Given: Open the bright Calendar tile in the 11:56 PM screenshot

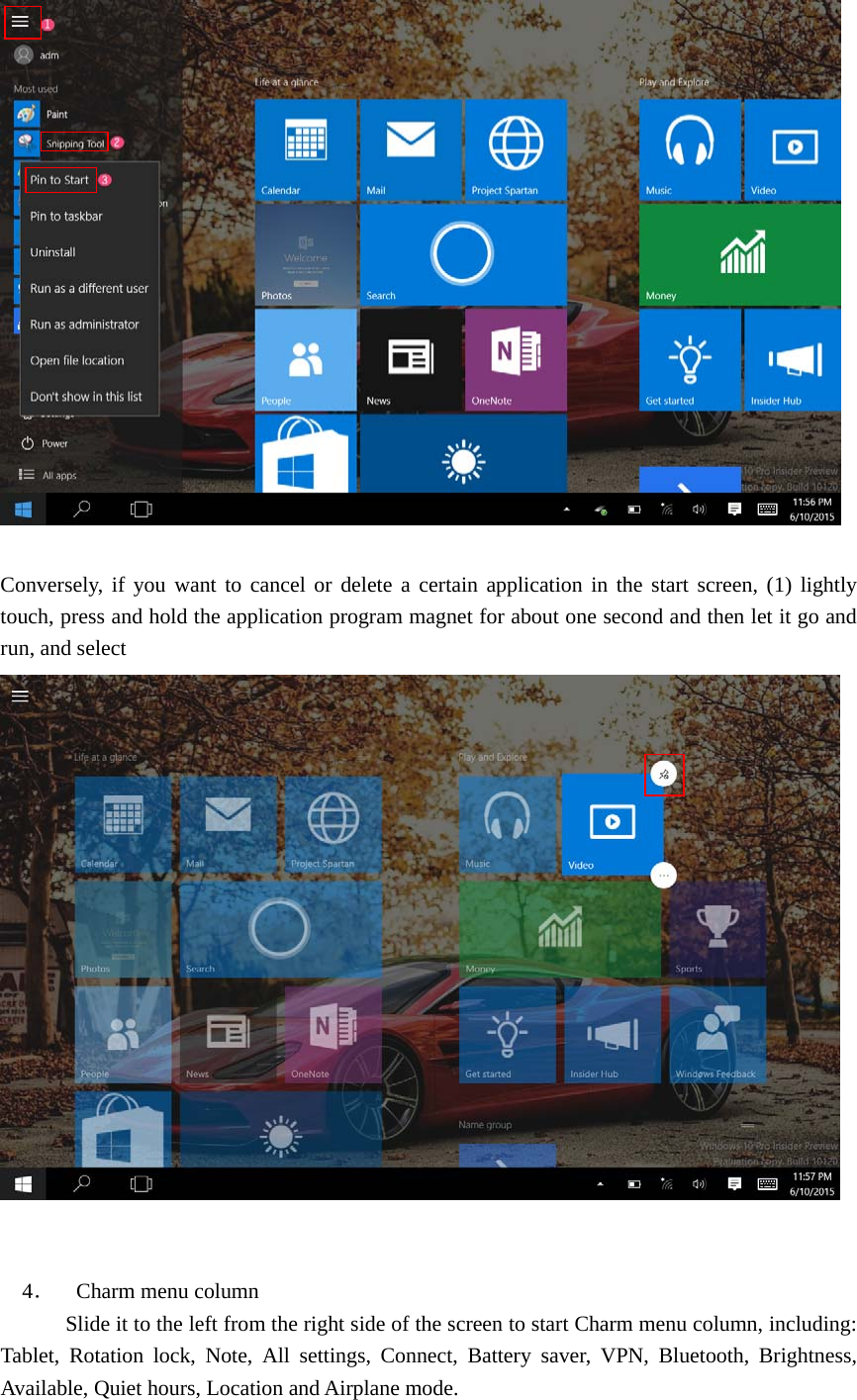Looking at the screenshot, I should [306, 149].
